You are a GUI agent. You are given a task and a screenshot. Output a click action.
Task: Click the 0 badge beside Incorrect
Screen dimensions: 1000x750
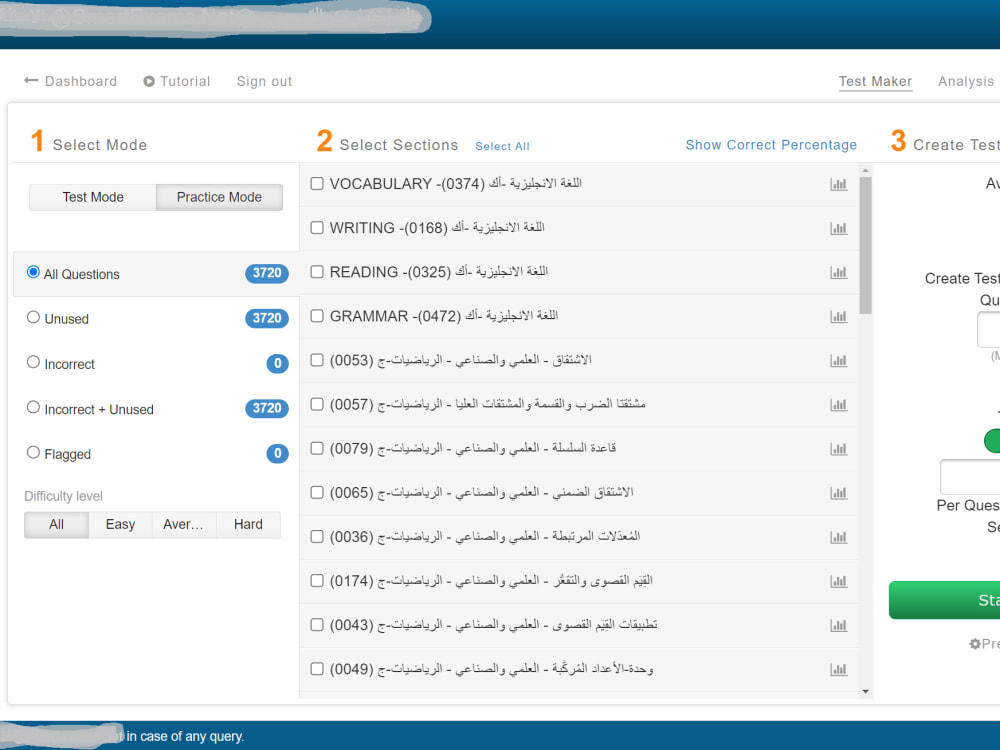(277, 364)
